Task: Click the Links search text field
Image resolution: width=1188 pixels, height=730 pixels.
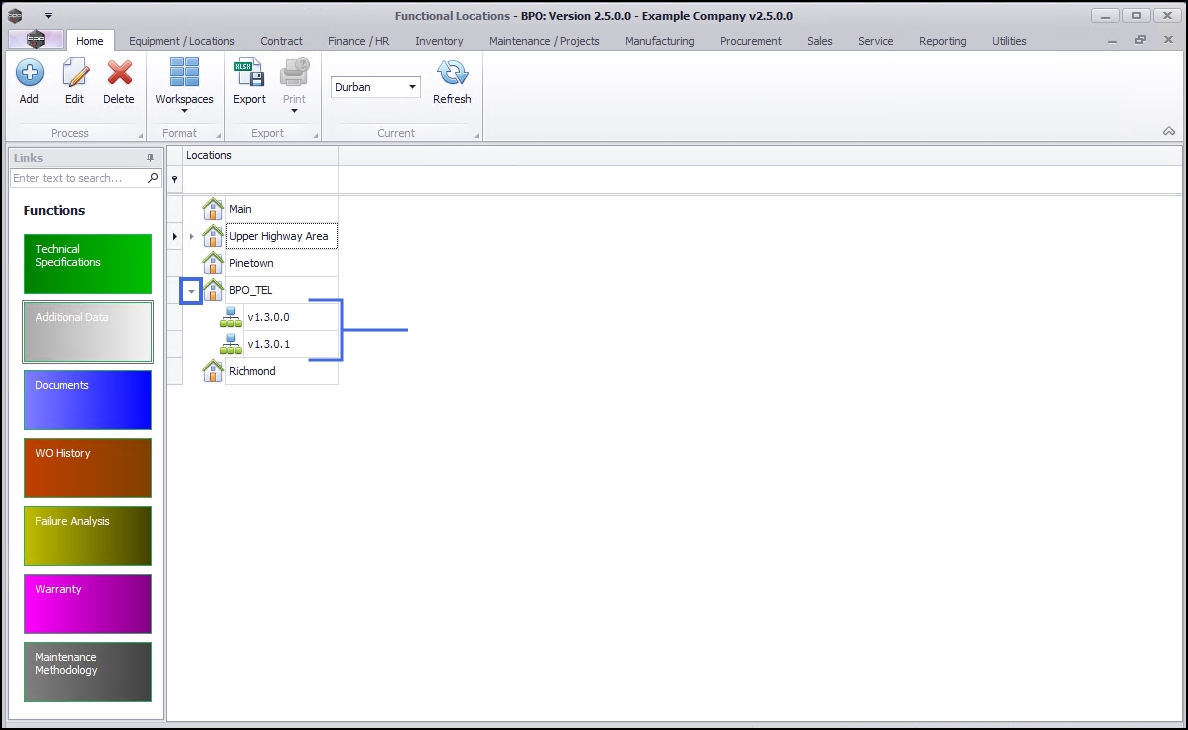Action: tap(79, 178)
